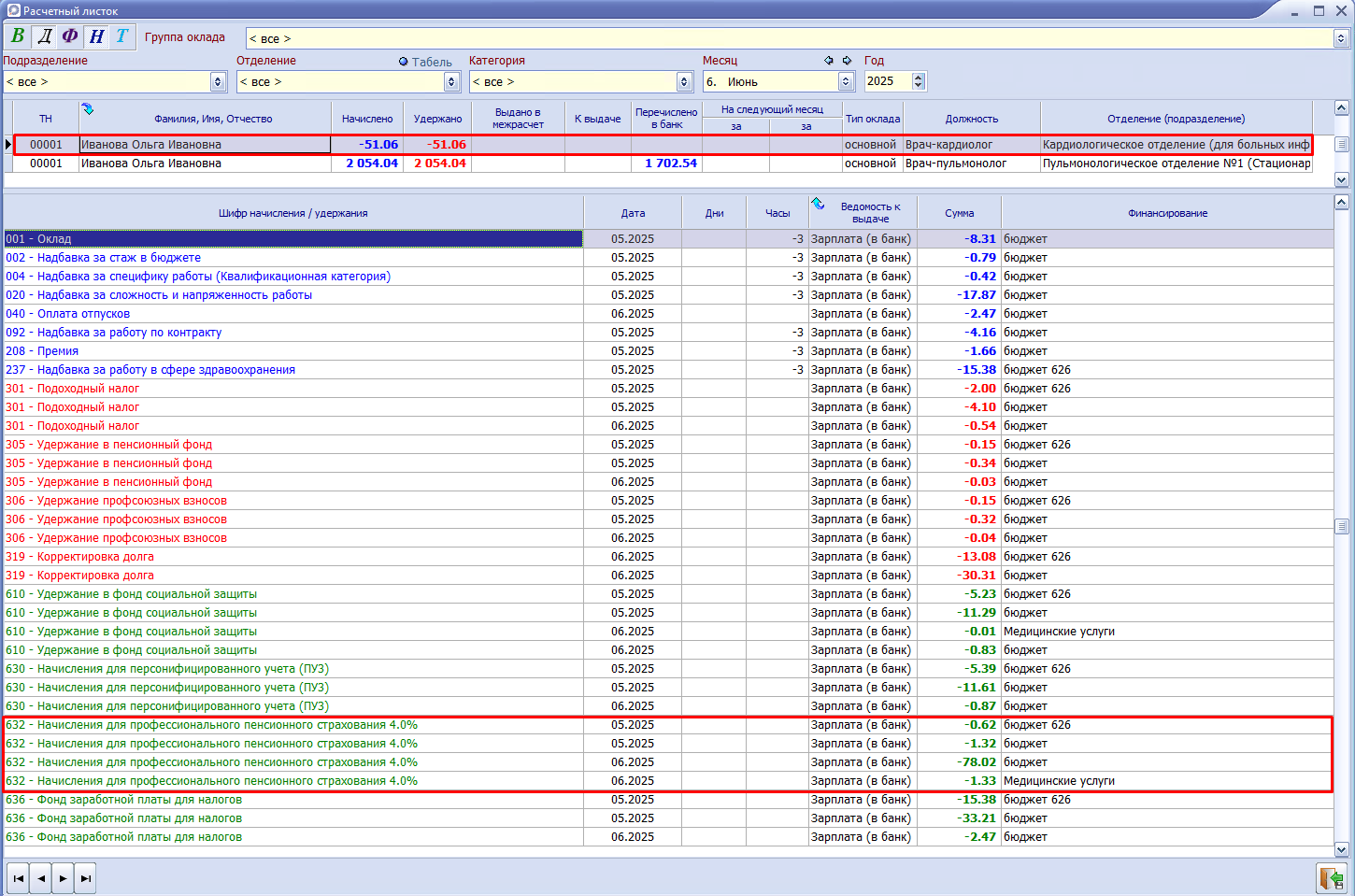This screenshot has height=896, width=1355.
Task: Switch to next month with right arrow
Action: (x=847, y=61)
